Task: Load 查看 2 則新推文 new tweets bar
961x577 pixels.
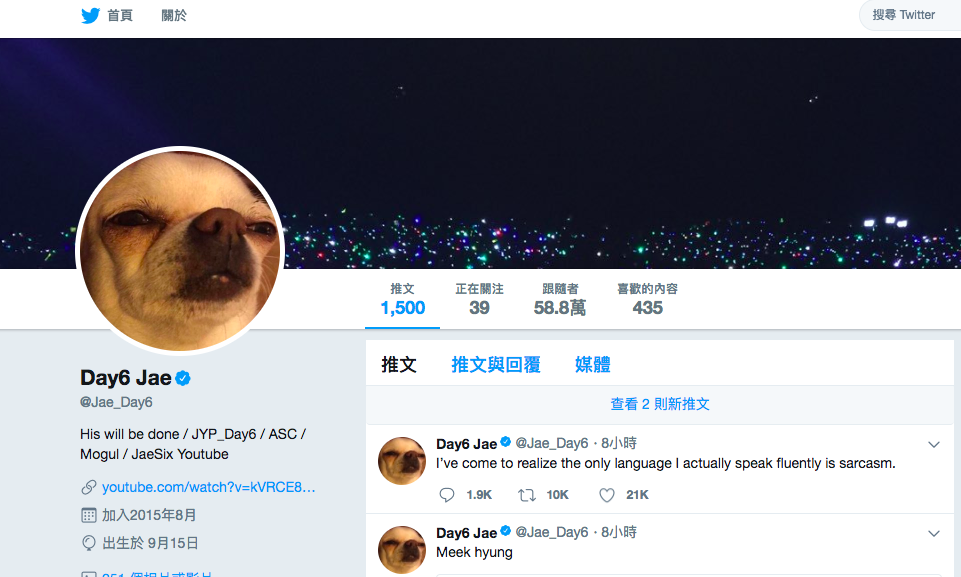Action: click(x=659, y=404)
